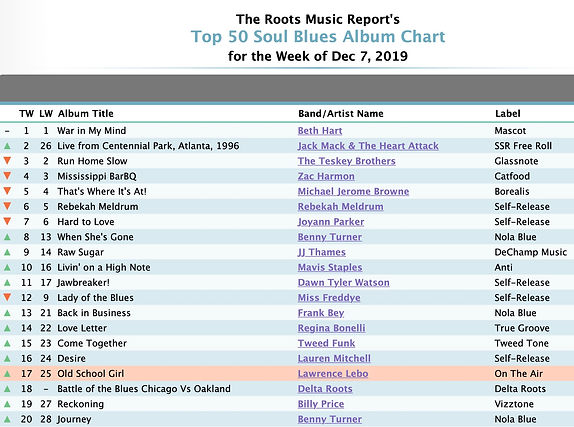
Task: Click the On The Air label cell
Action: pyautogui.click(x=519, y=374)
